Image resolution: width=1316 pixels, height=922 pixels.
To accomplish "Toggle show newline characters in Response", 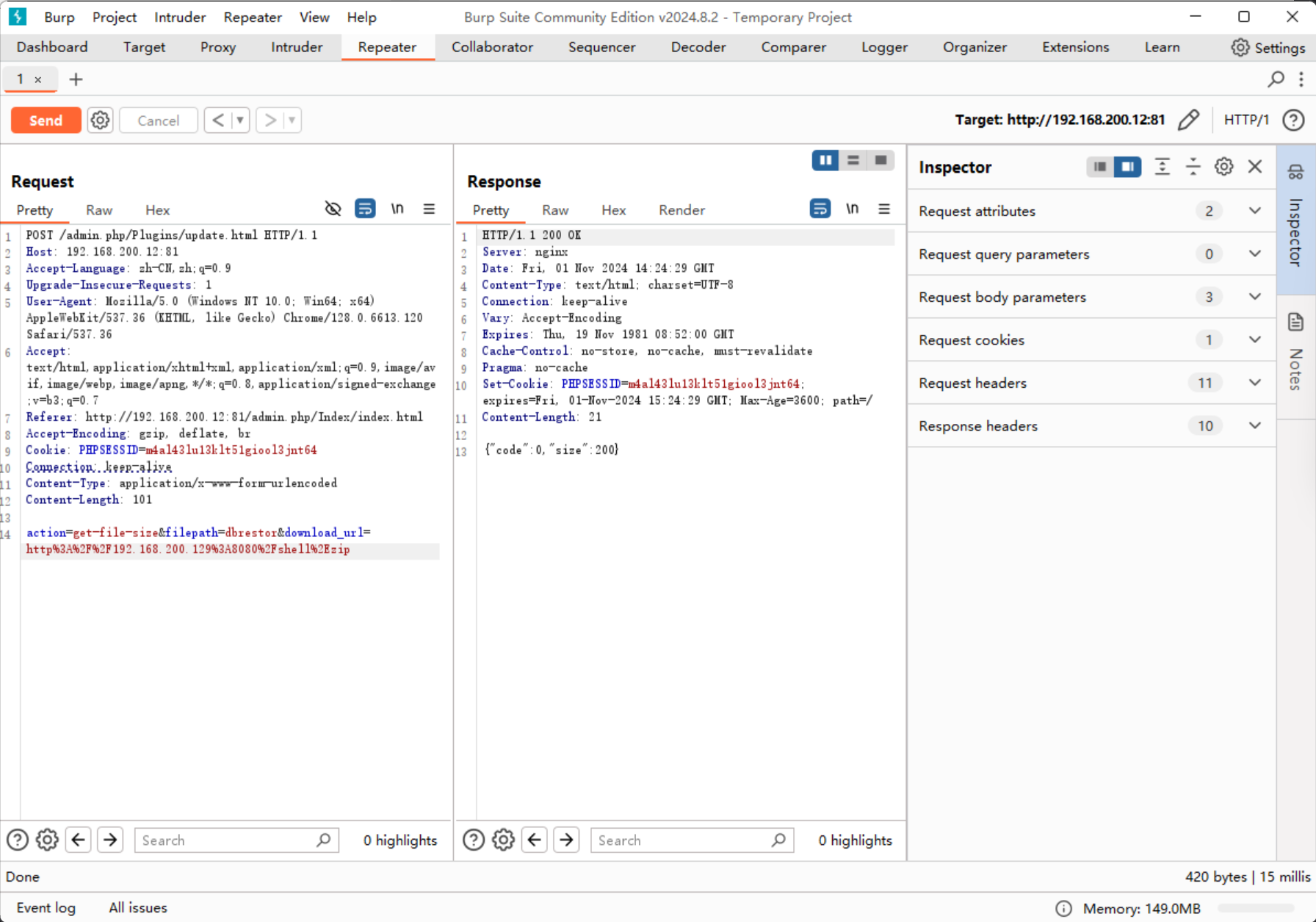I will pyautogui.click(x=853, y=209).
